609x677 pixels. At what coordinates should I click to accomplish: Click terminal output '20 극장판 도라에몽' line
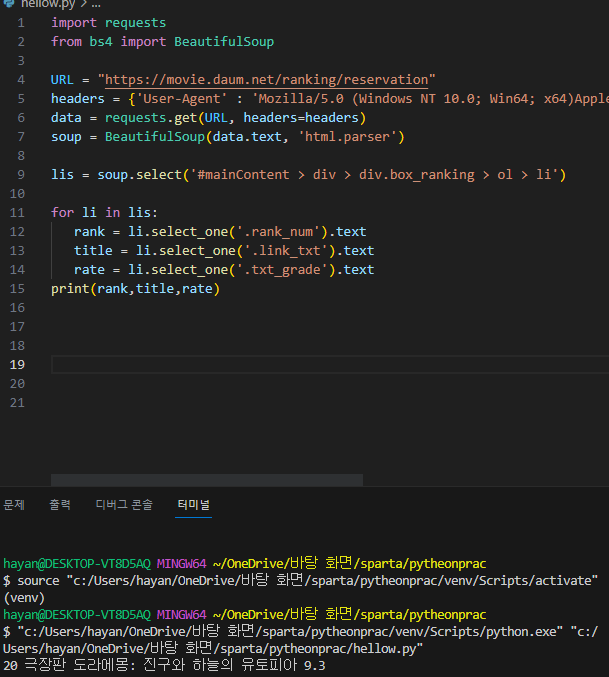(164, 665)
